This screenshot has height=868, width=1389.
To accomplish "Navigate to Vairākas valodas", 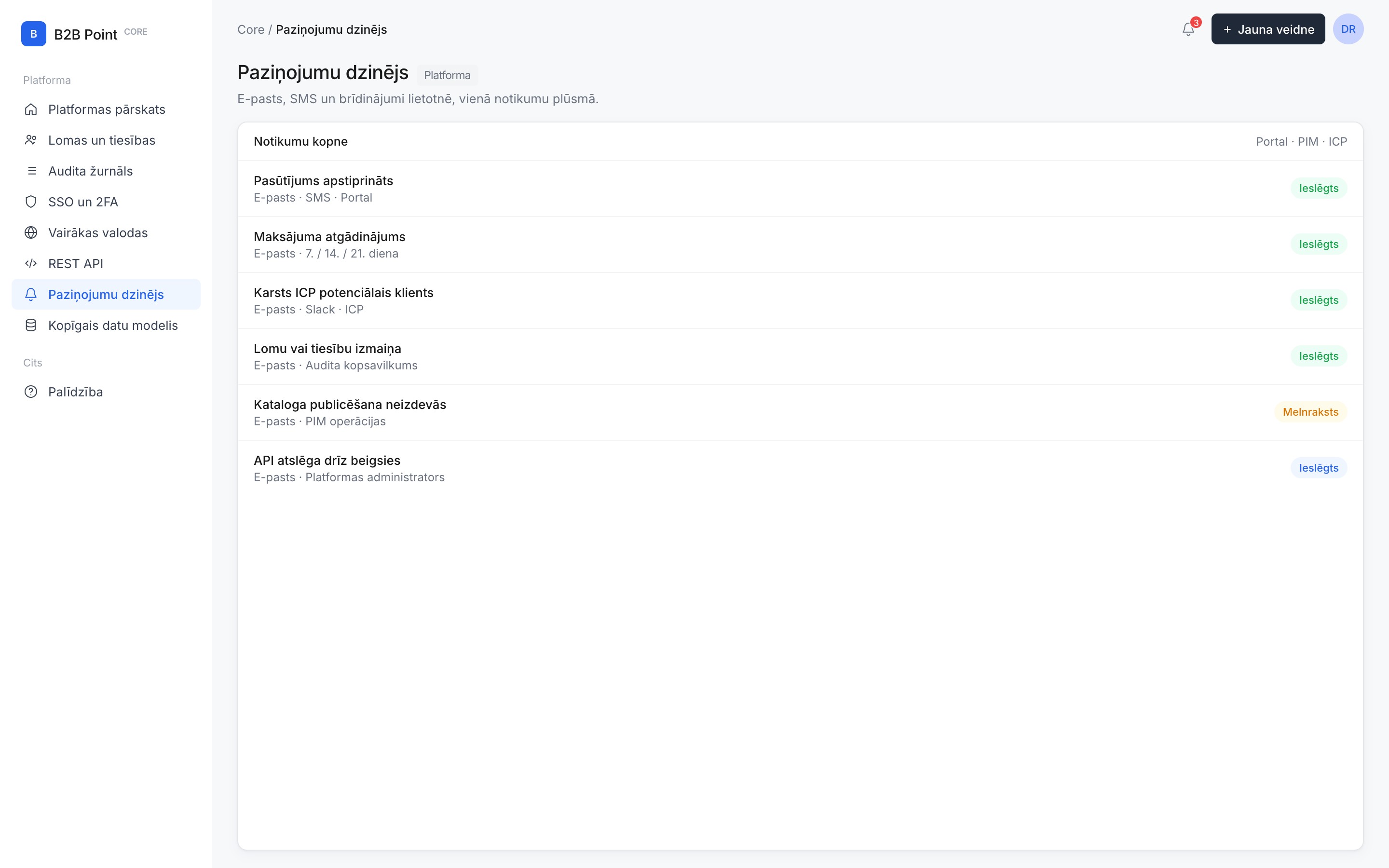I will [106, 232].
